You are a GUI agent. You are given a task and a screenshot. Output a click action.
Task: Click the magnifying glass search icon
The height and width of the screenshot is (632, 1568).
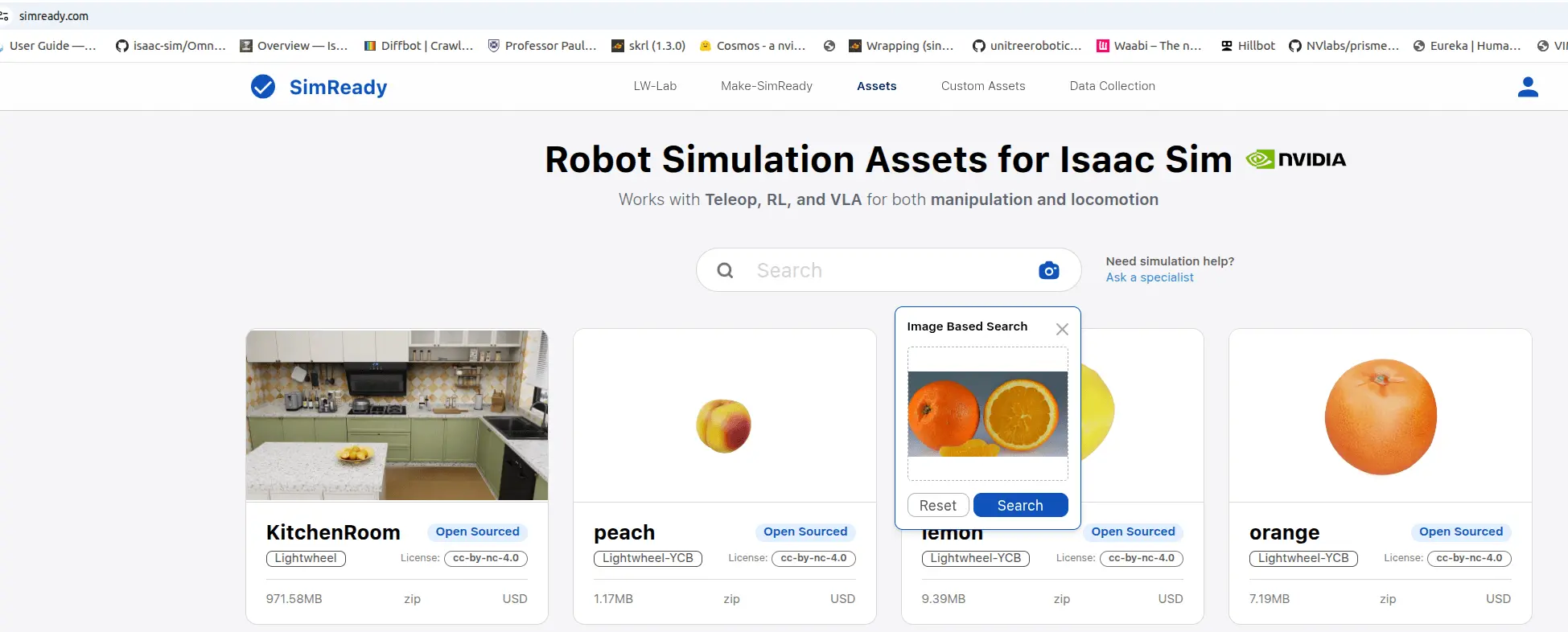[725, 271]
